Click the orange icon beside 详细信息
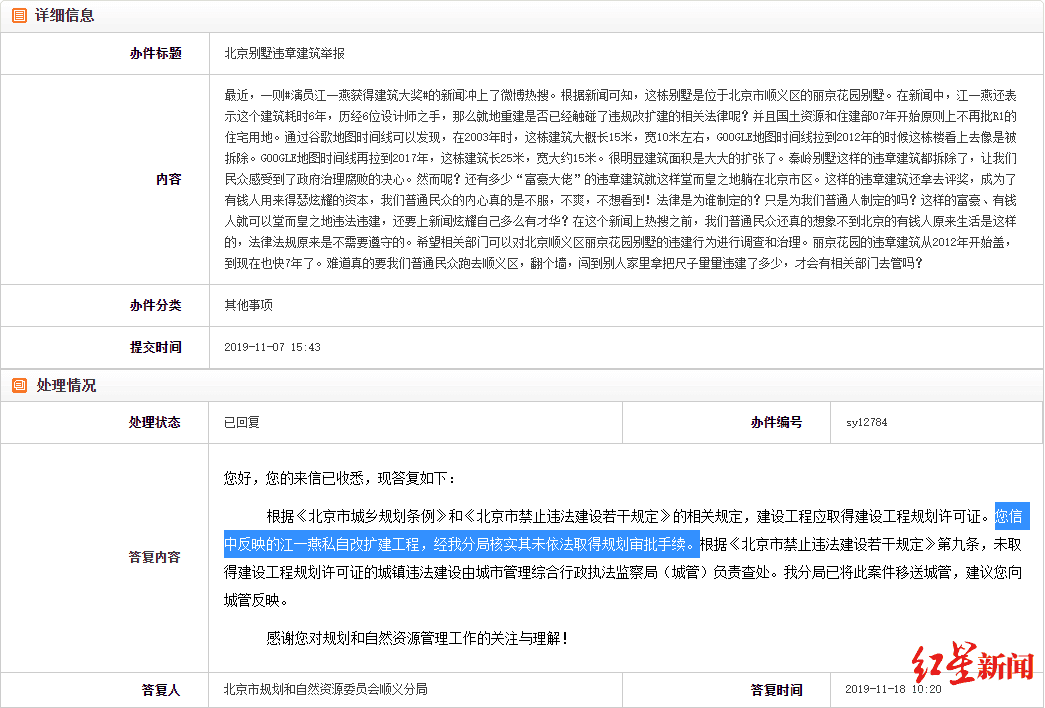This screenshot has width=1045, height=708. [20, 15]
